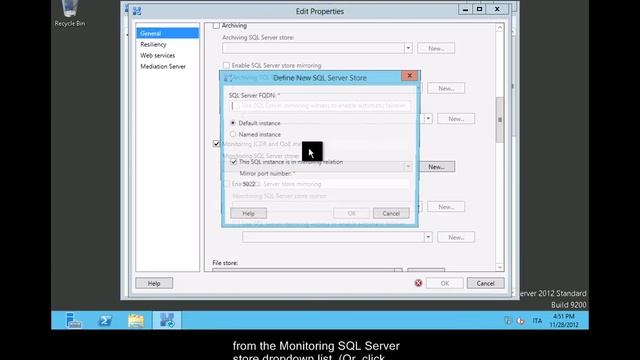Click the vertical scrollbar thumb in Edit Properties

pyautogui.click(x=500, y=120)
